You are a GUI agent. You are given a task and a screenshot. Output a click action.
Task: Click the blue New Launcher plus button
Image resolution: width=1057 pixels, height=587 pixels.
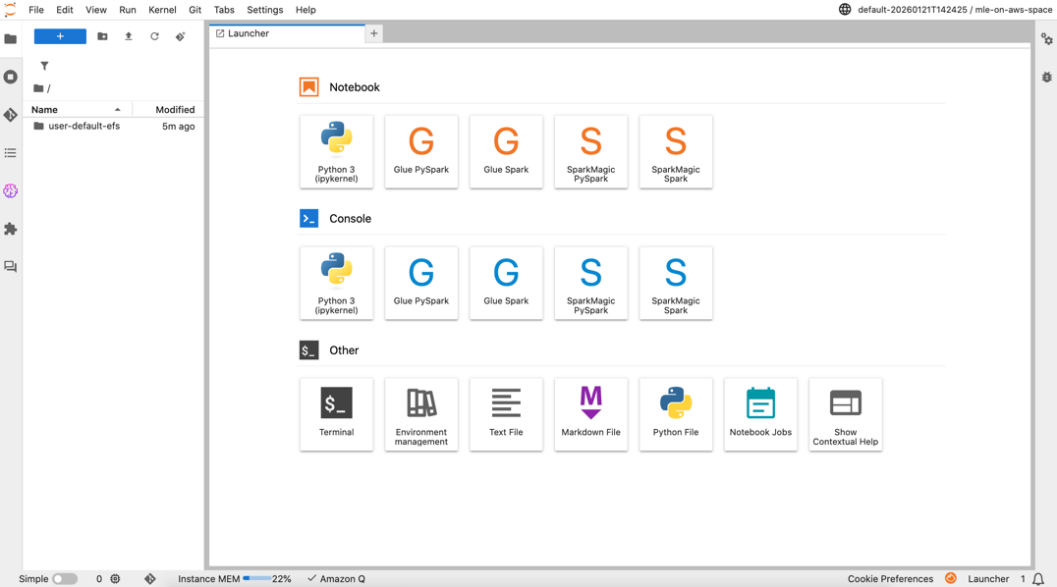[x=60, y=36]
